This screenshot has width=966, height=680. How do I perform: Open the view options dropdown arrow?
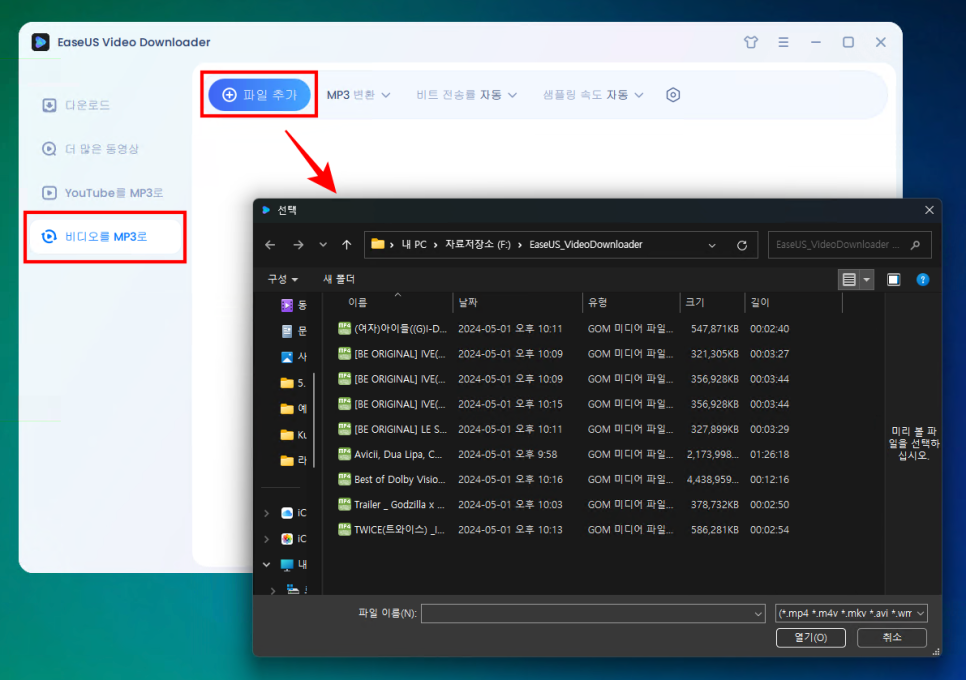pos(866,280)
